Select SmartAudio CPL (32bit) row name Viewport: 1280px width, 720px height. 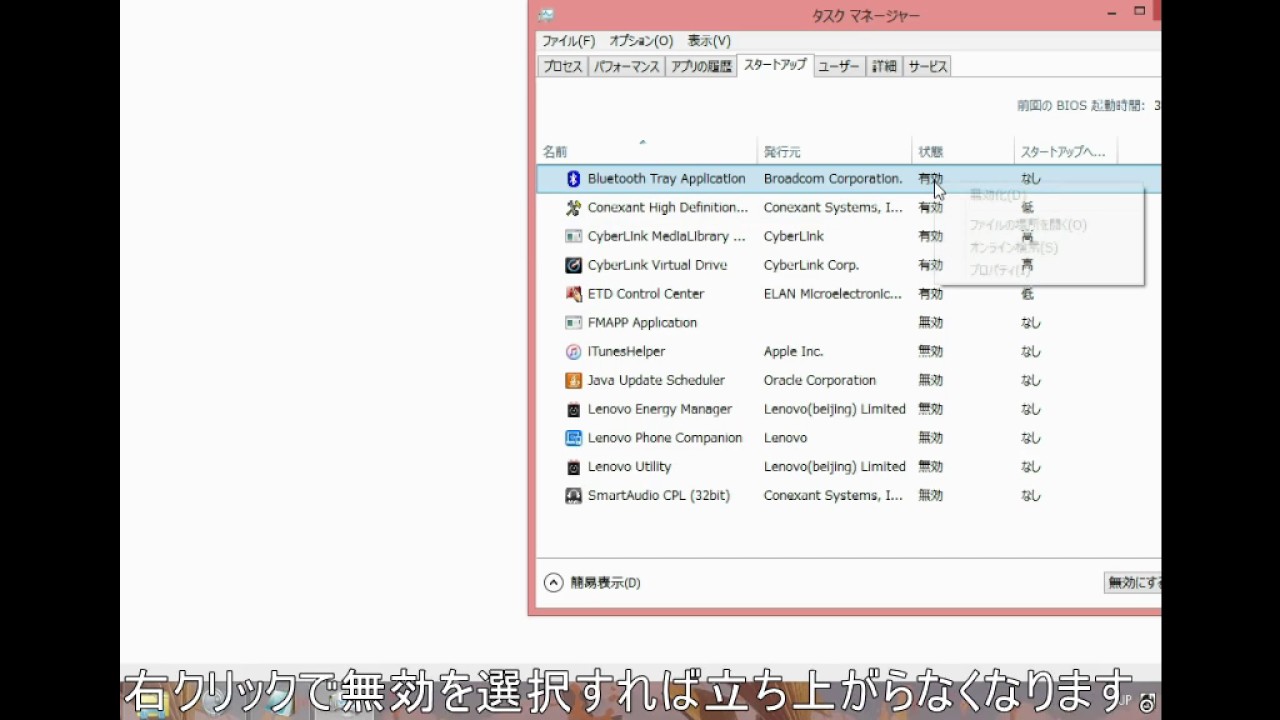(659, 496)
